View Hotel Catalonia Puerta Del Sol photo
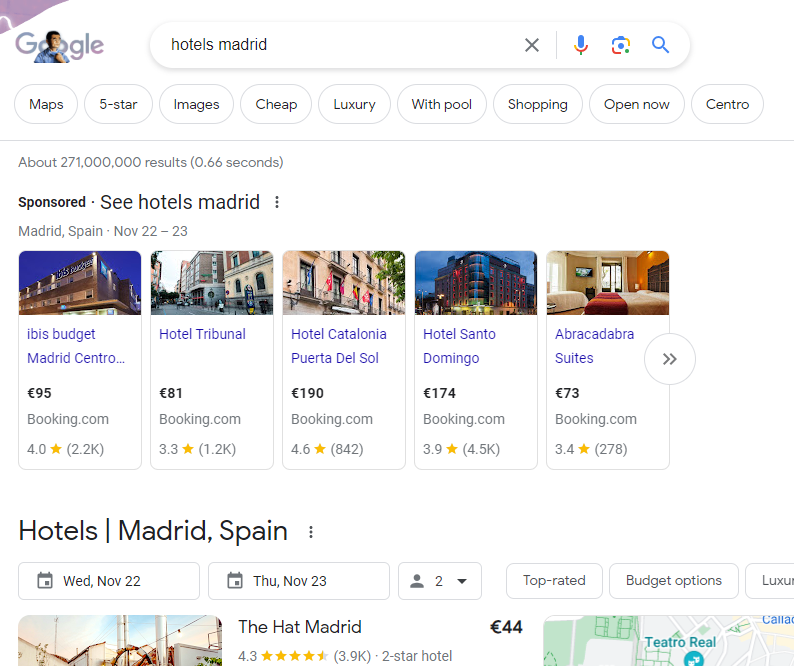The width and height of the screenshot is (794, 666). 344,283
